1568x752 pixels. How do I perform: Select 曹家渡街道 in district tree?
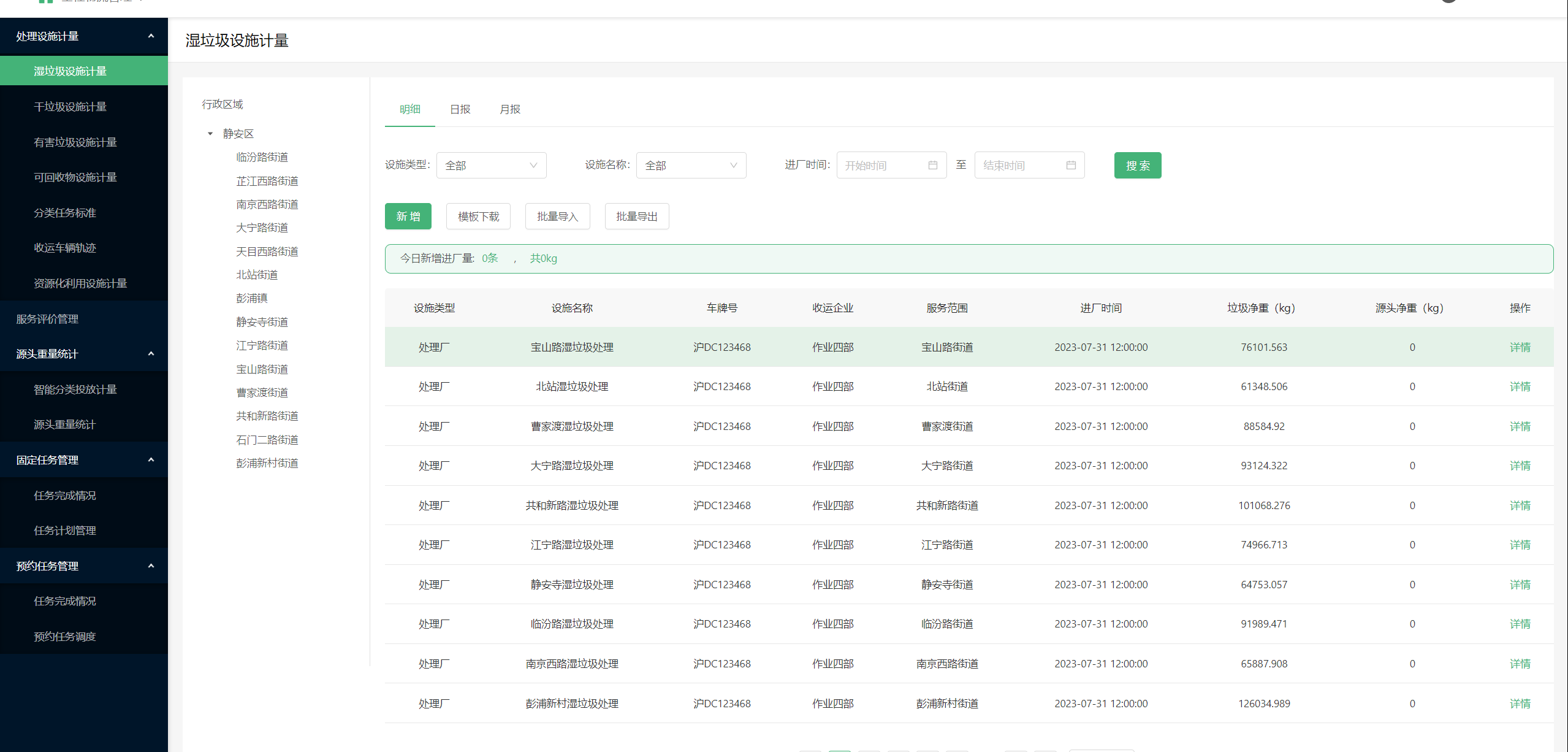(x=262, y=393)
